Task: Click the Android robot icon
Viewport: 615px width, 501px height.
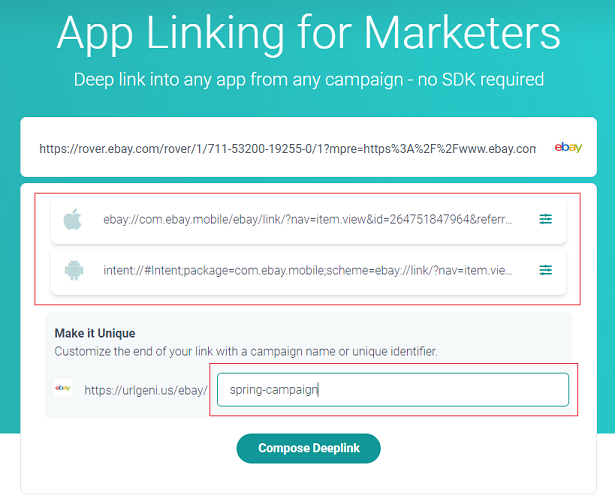Action: click(x=74, y=270)
